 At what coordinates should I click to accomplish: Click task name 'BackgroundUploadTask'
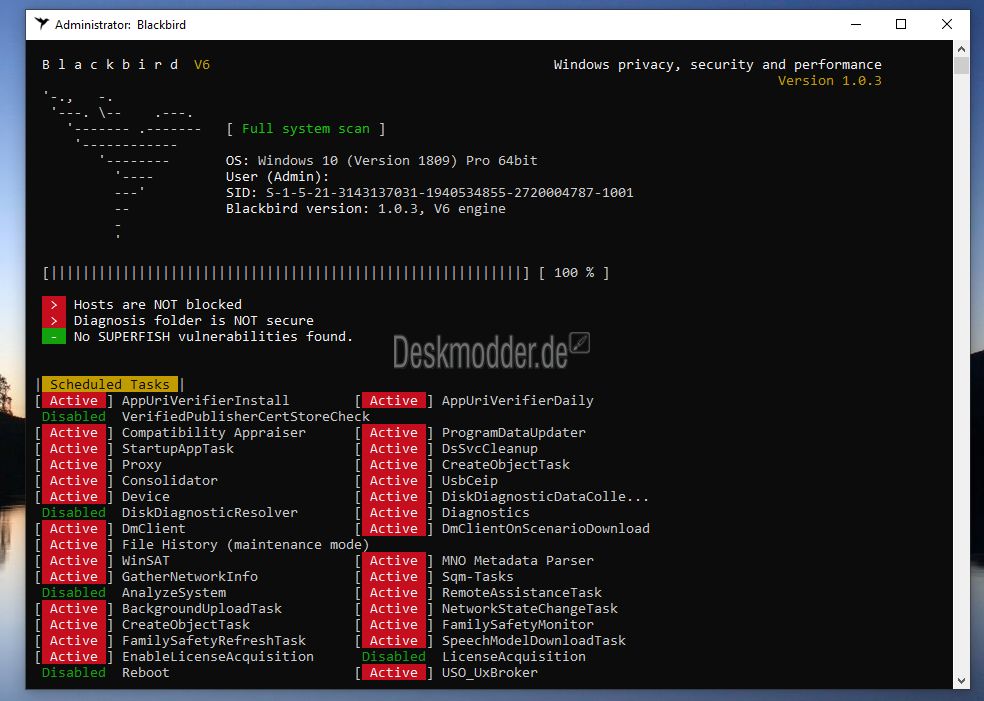pyautogui.click(x=201, y=609)
